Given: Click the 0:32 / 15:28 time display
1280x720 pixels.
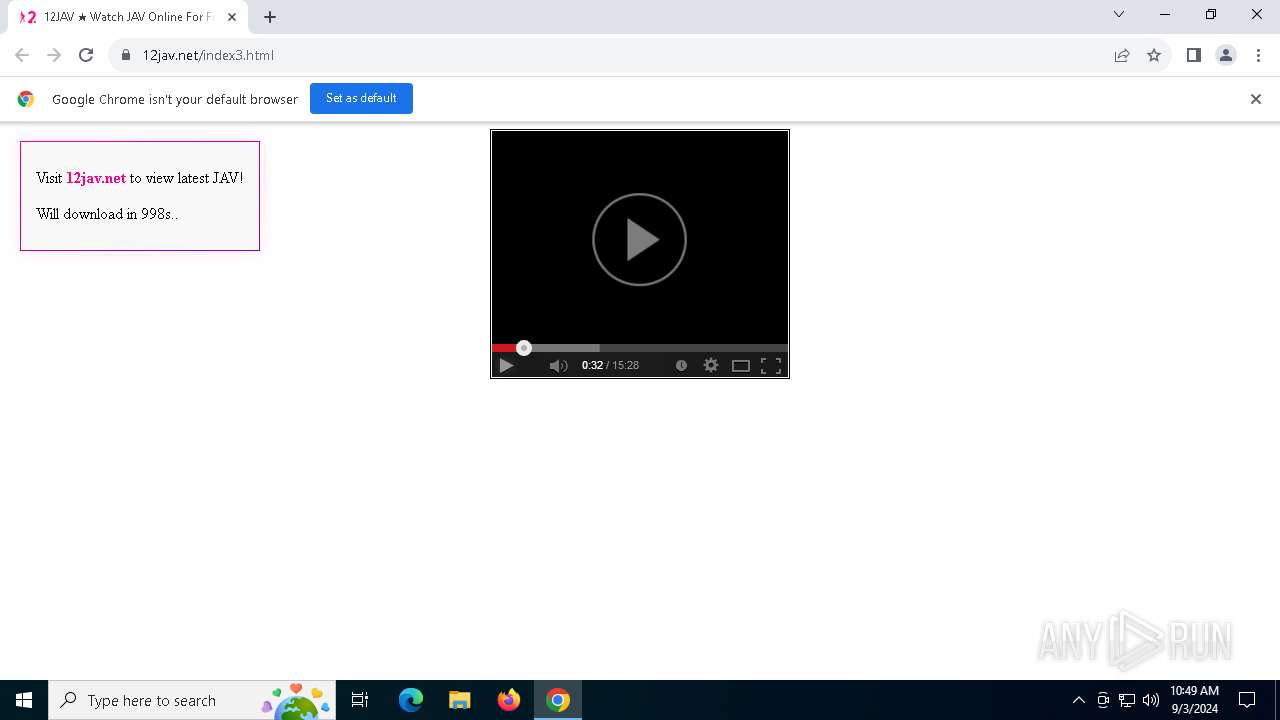Looking at the screenshot, I should [610, 366].
